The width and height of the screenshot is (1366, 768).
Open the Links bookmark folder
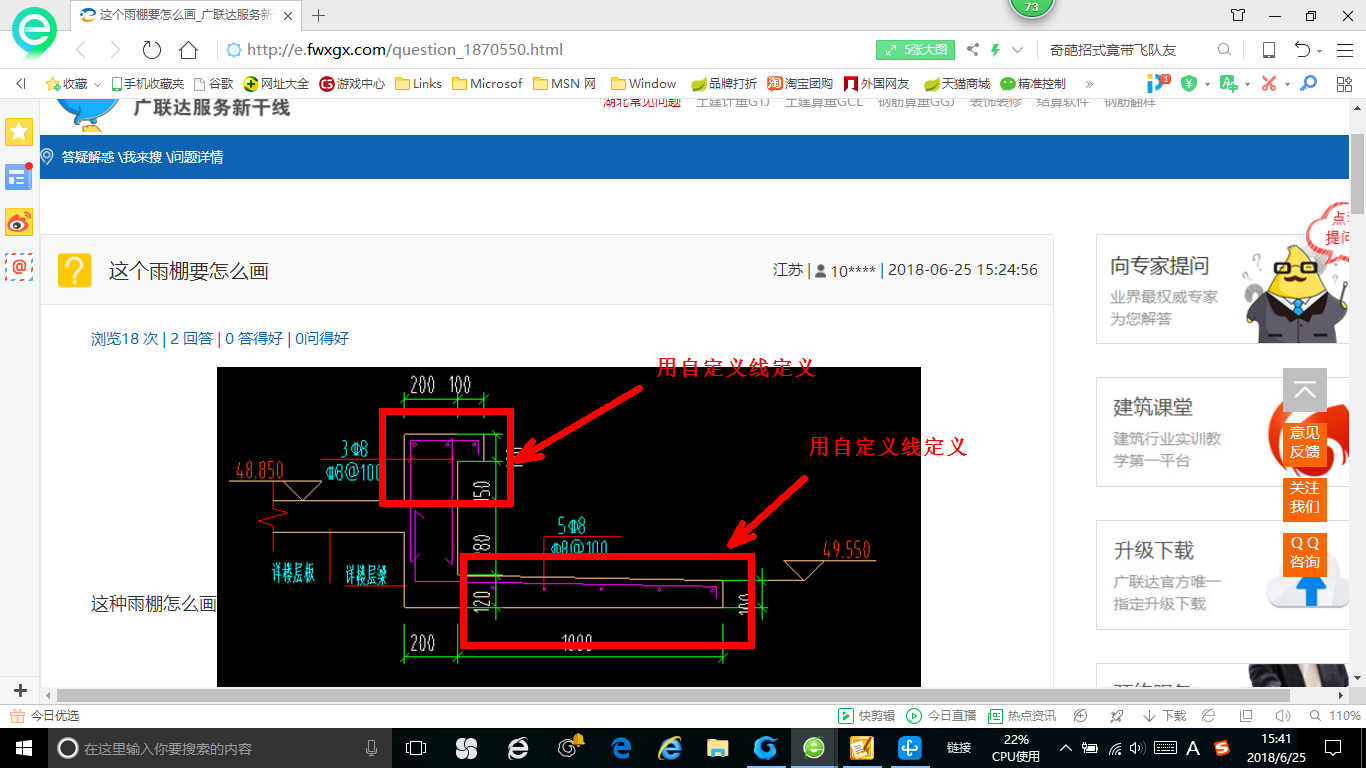pyautogui.click(x=419, y=84)
